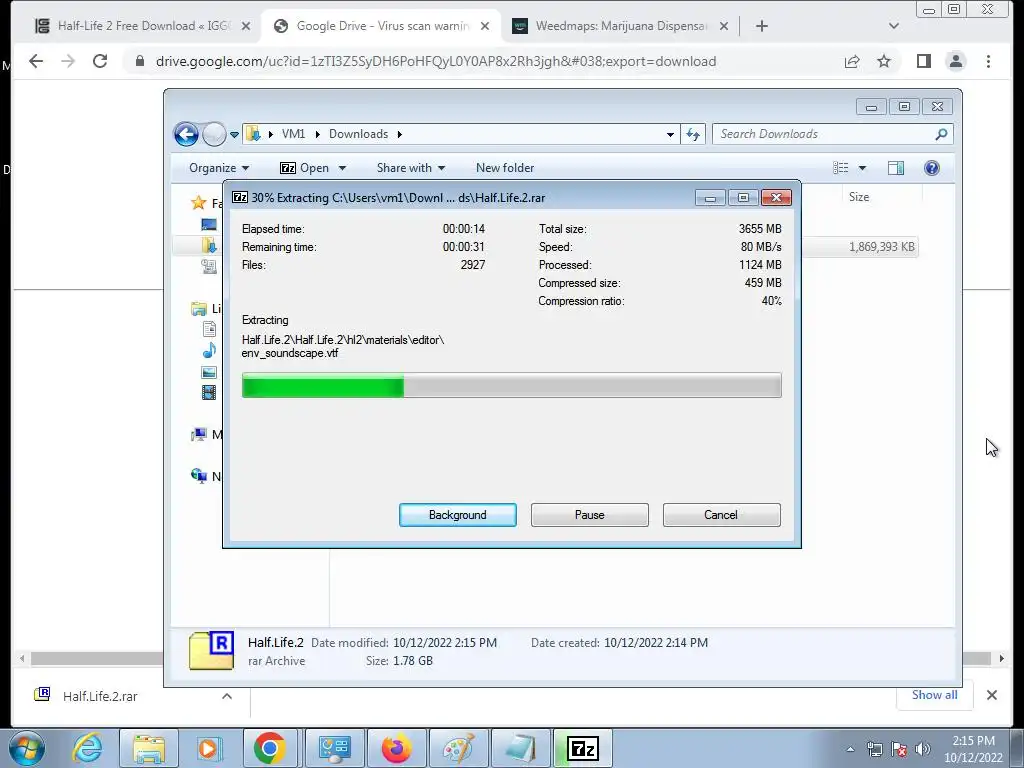Open Action Center flag icon
The height and width of the screenshot is (768, 1024).
(899, 749)
